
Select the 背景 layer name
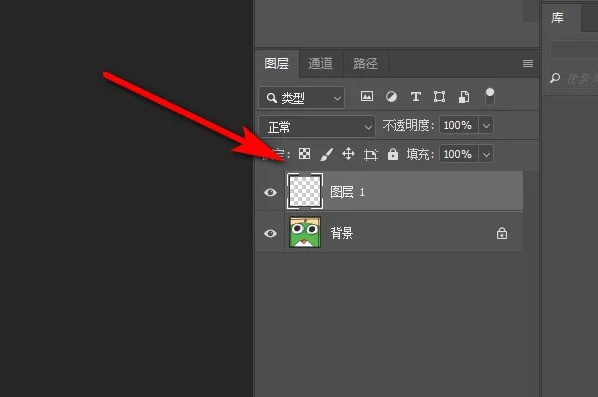coord(342,233)
